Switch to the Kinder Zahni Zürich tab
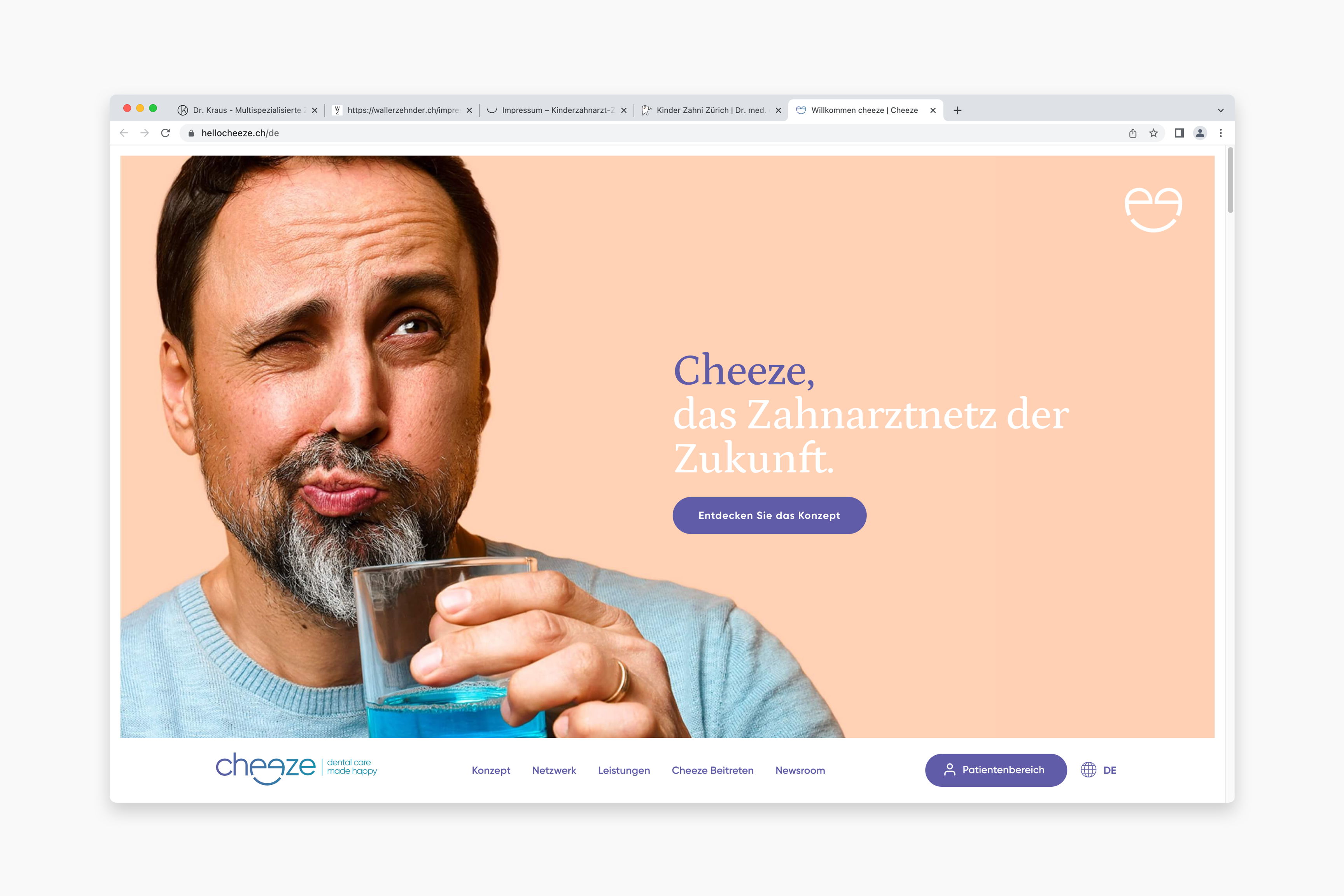The width and height of the screenshot is (1344, 896). pyautogui.click(x=710, y=110)
